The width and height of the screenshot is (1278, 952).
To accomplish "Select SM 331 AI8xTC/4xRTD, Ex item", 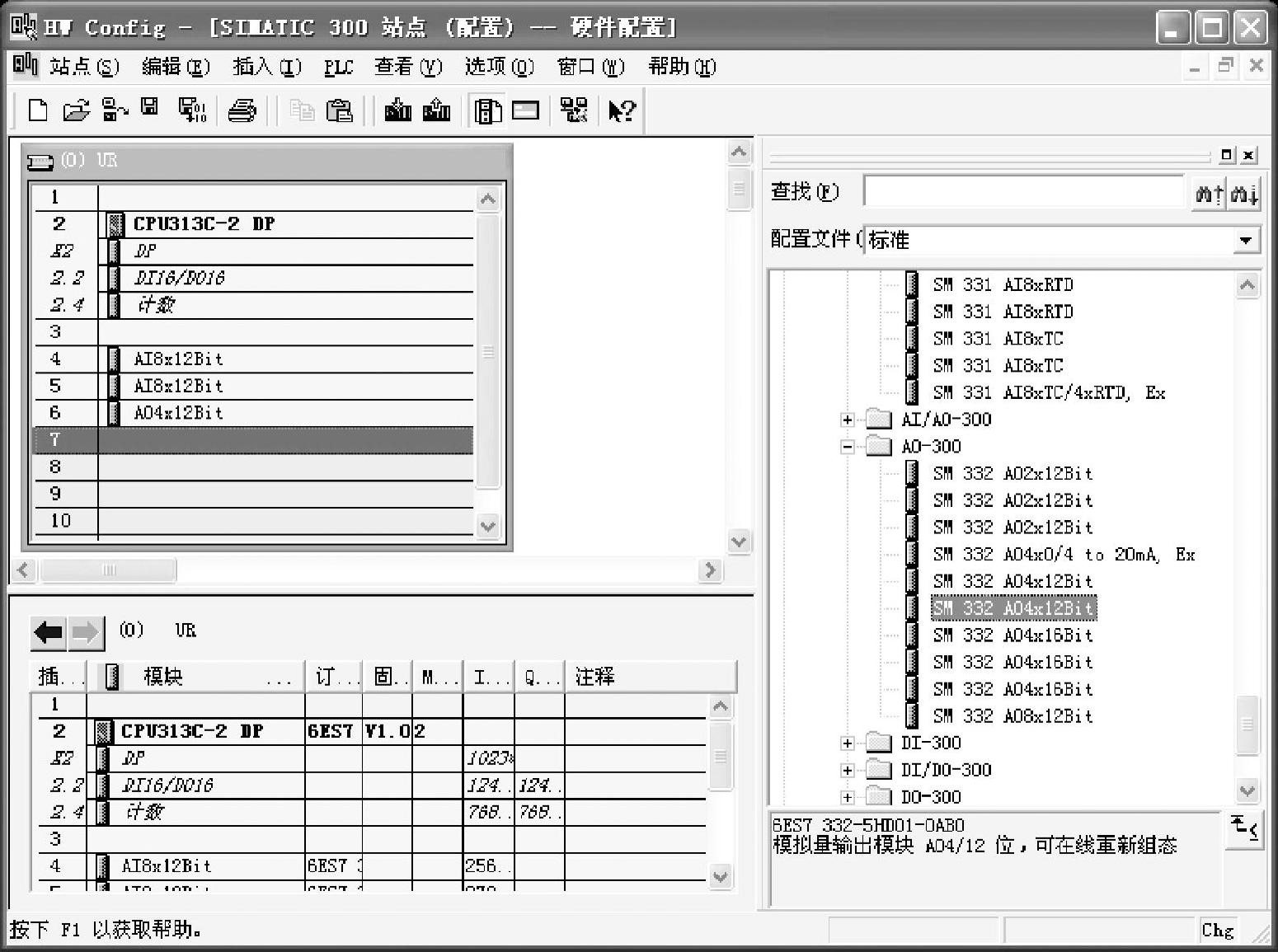I will 1049,393.
